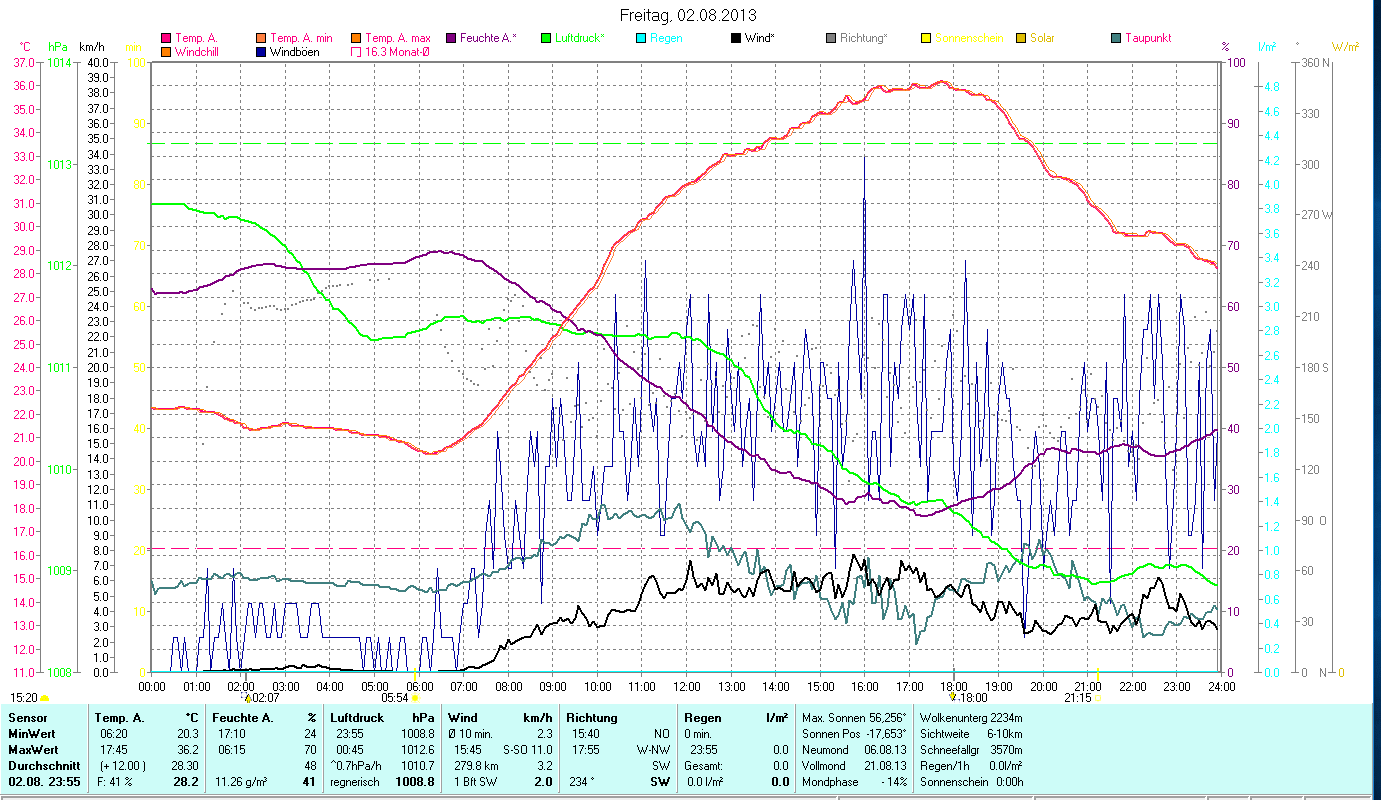Click the 'hPa' axis unit label at top left
This screenshot has width=1381, height=800.
click(x=58, y=47)
